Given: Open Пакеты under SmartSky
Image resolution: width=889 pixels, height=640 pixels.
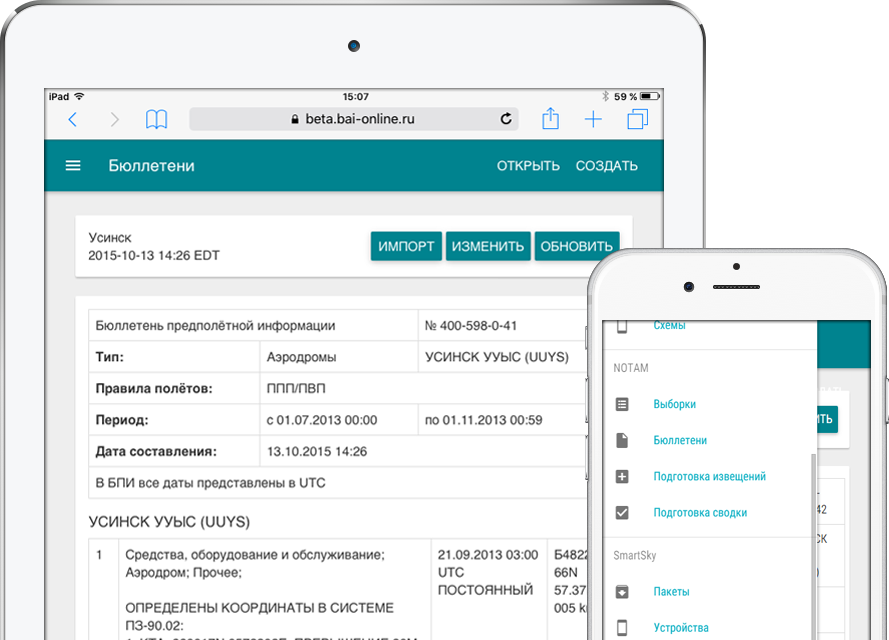Looking at the screenshot, I should tap(671, 591).
